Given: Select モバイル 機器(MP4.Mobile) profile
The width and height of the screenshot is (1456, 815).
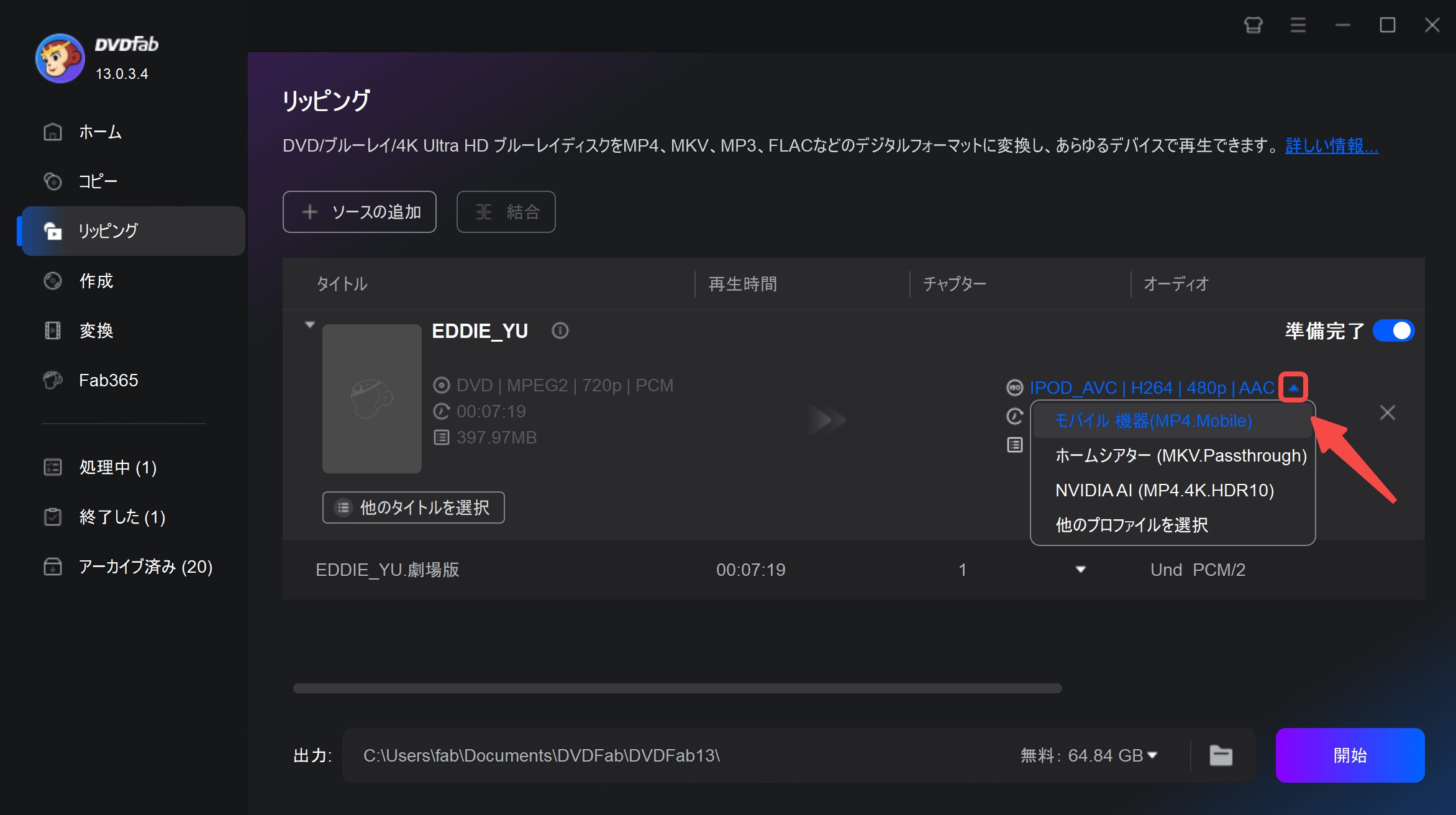Looking at the screenshot, I should pyautogui.click(x=1173, y=421).
